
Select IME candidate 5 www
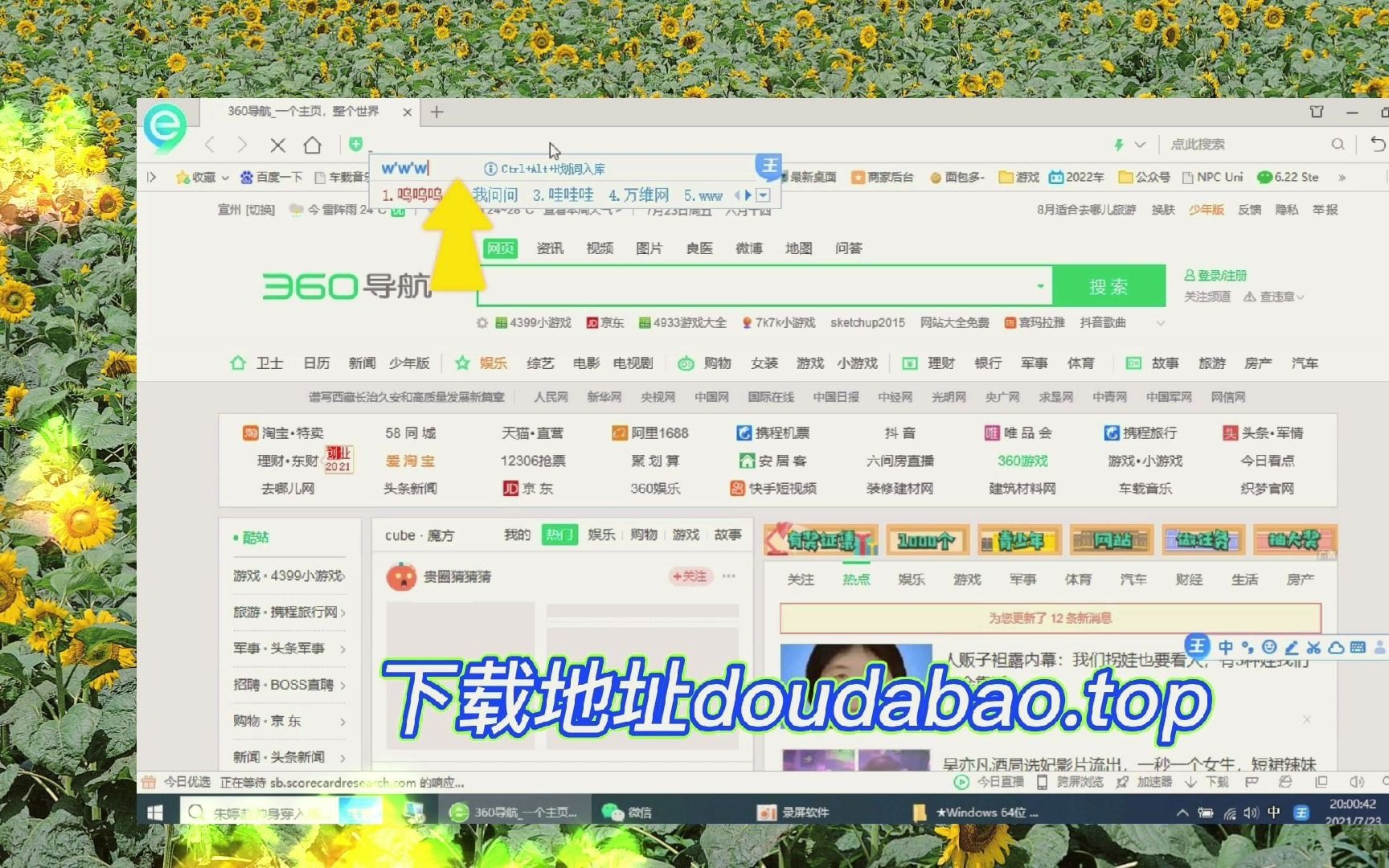(x=703, y=195)
